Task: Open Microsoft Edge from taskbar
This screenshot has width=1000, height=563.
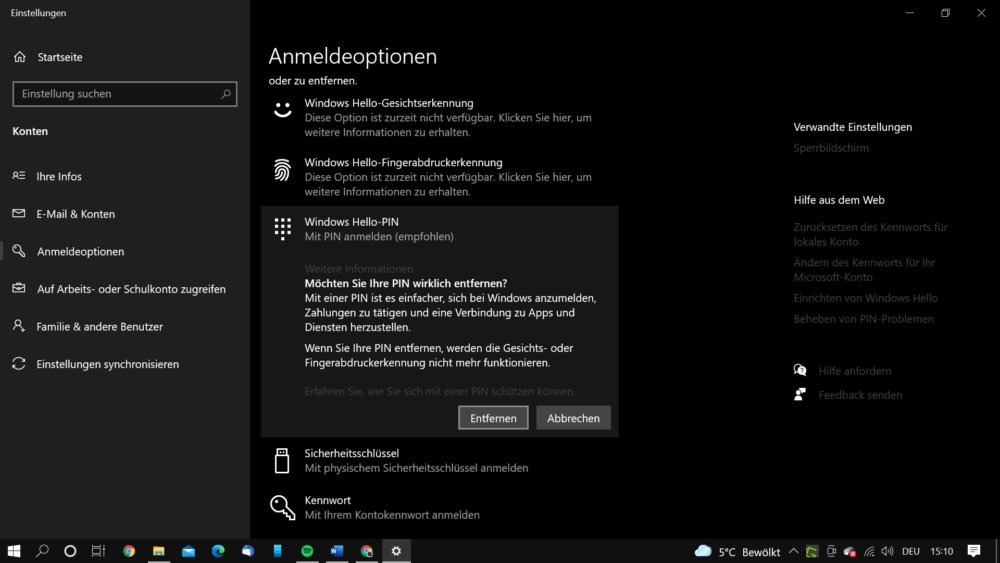Action: tap(218, 551)
